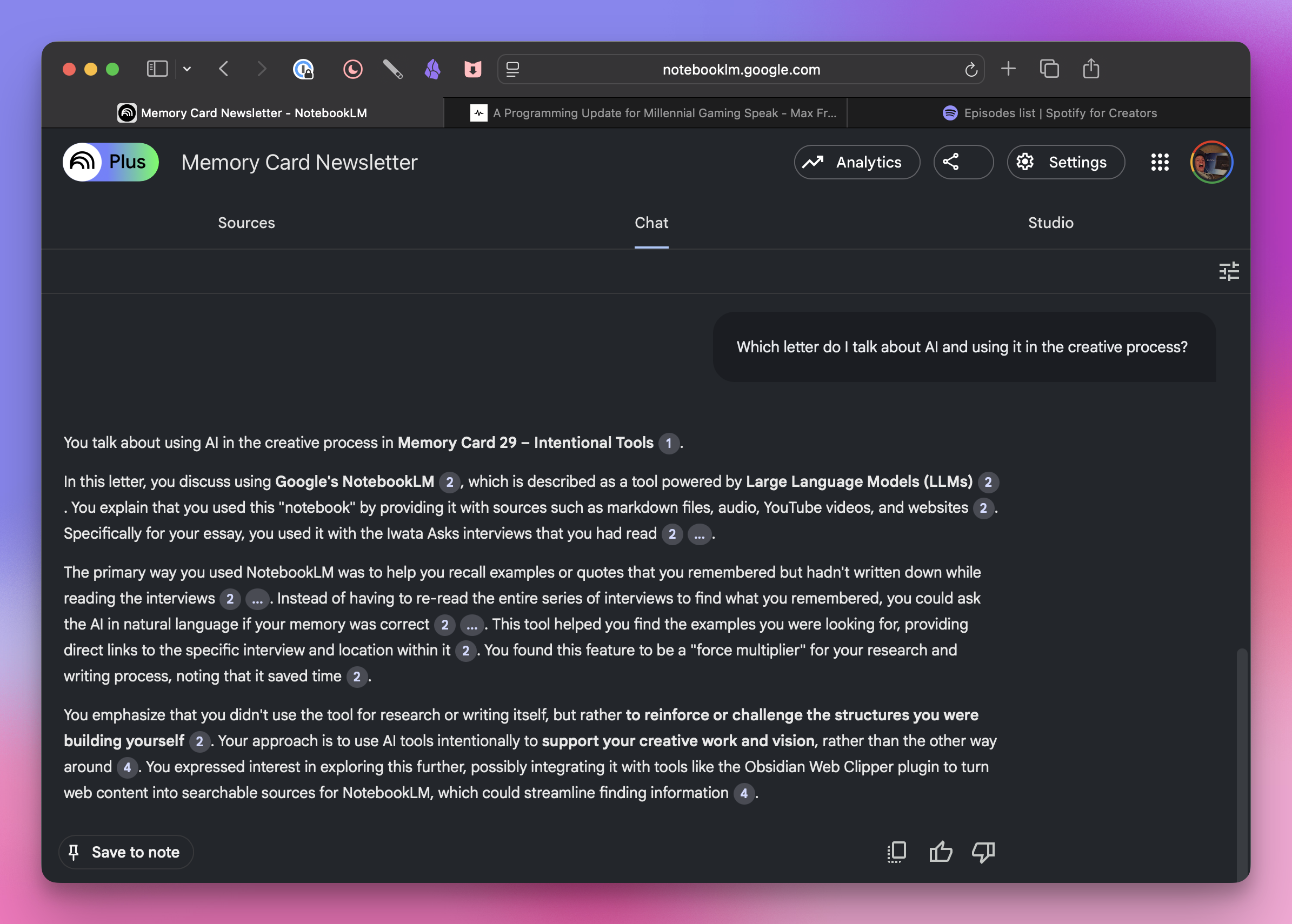This screenshot has width=1292, height=924.
Task: Reload the page with refresh icon
Action: (x=971, y=69)
